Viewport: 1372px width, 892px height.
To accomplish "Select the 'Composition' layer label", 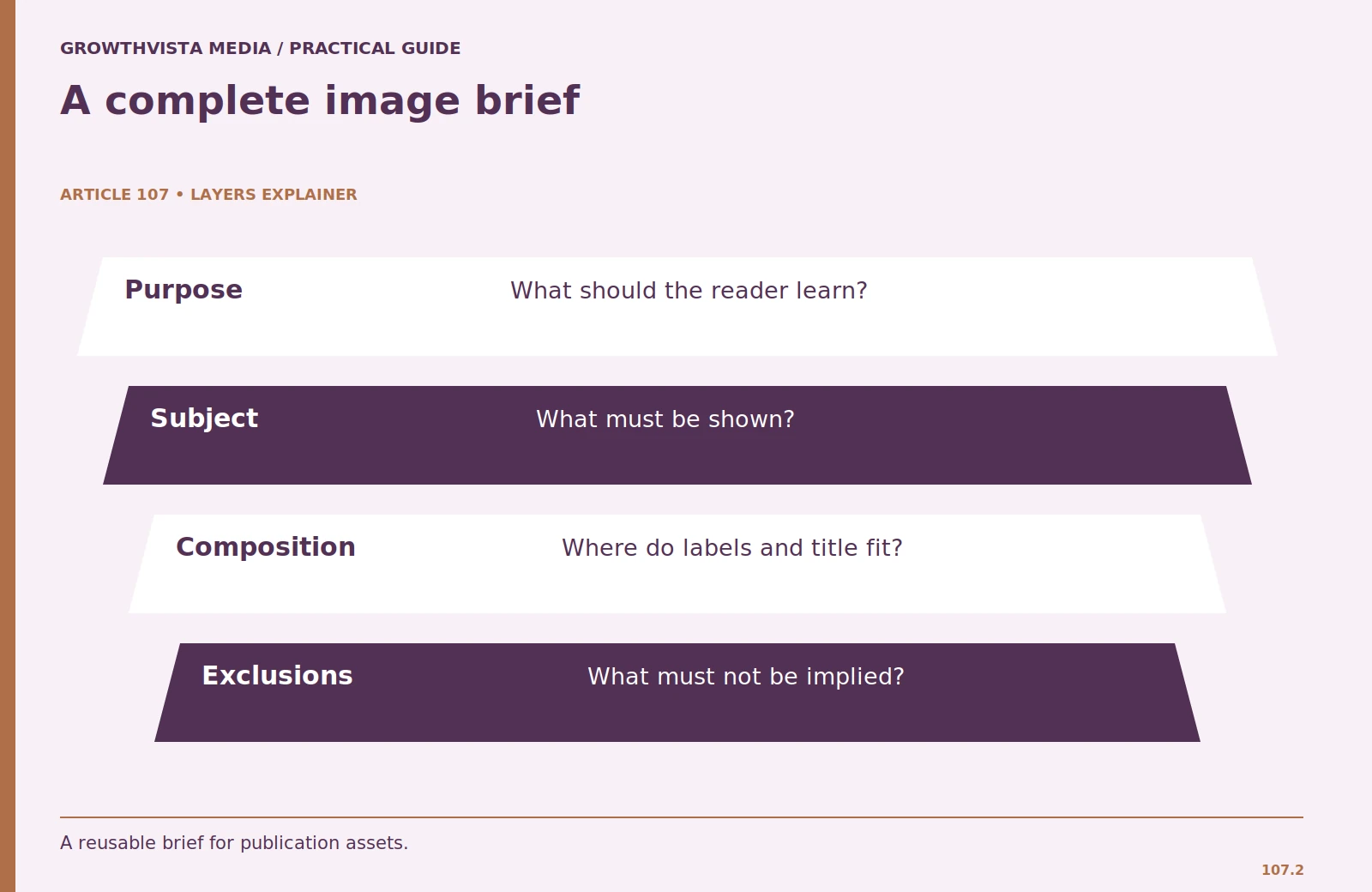I will click(266, 547).
